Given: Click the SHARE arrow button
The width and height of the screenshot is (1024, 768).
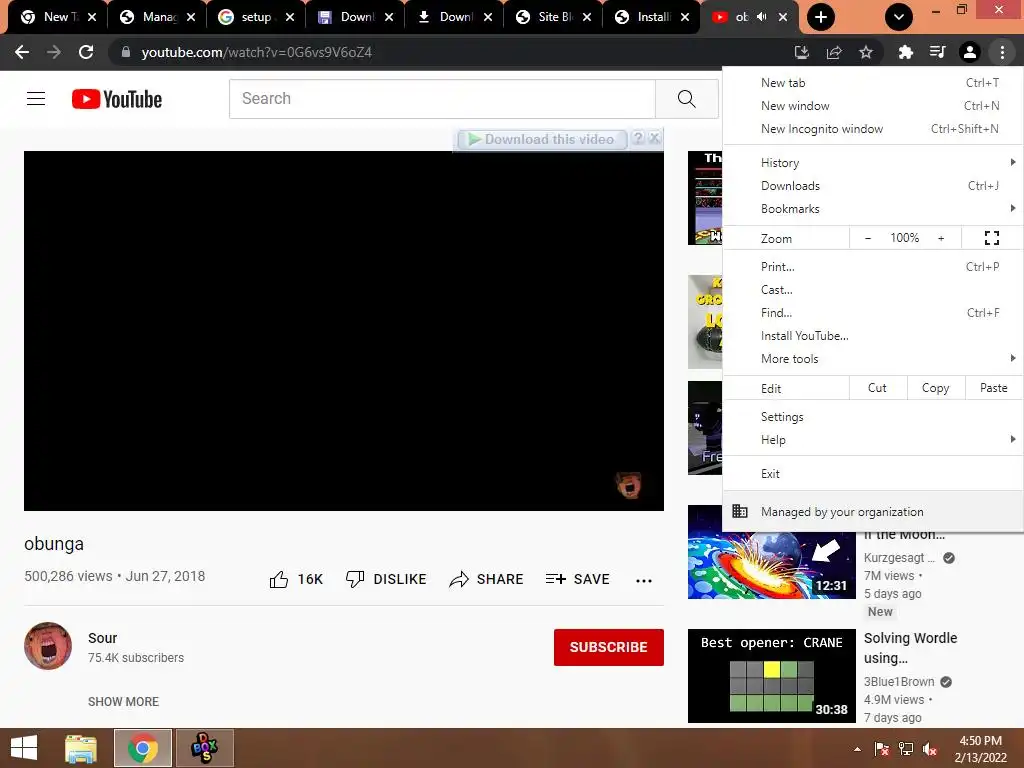Looking at the screenshot, I should 487,579.
